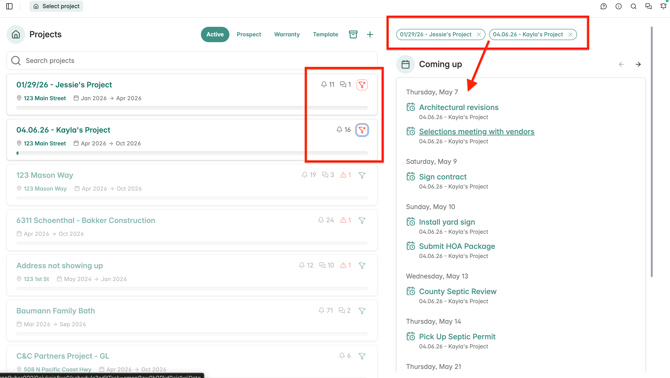Viewport: 670px width, 378px height.
Task: Open the archived projects icon
Action: point(353,34)
